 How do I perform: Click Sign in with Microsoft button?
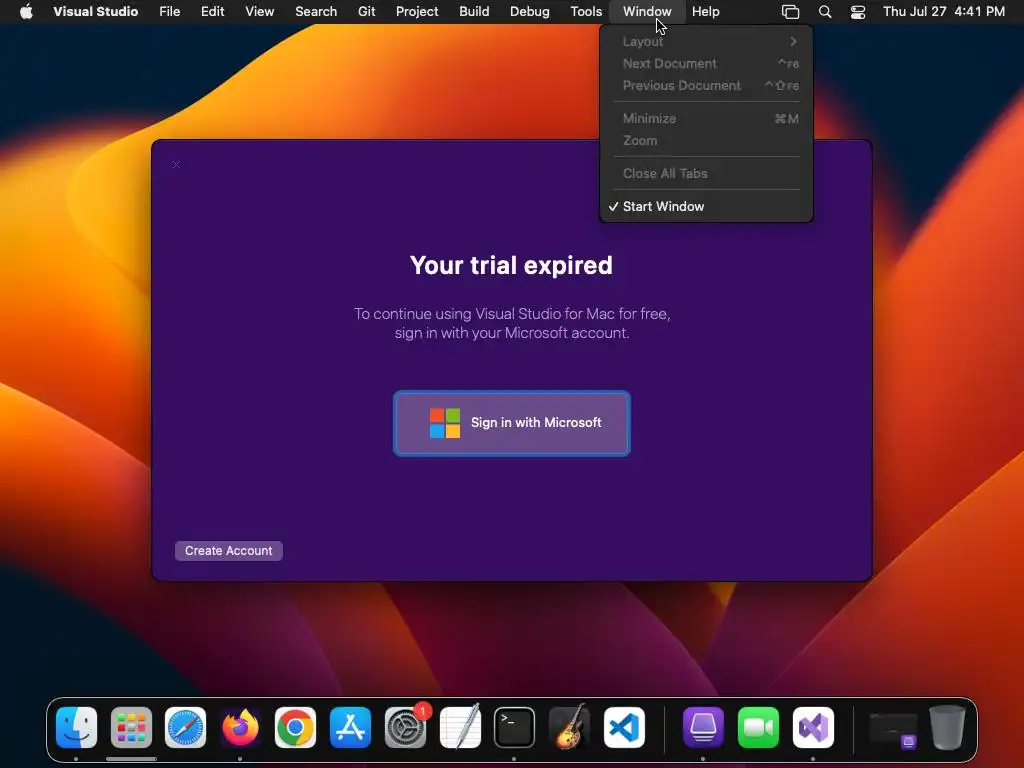[511, 423]
